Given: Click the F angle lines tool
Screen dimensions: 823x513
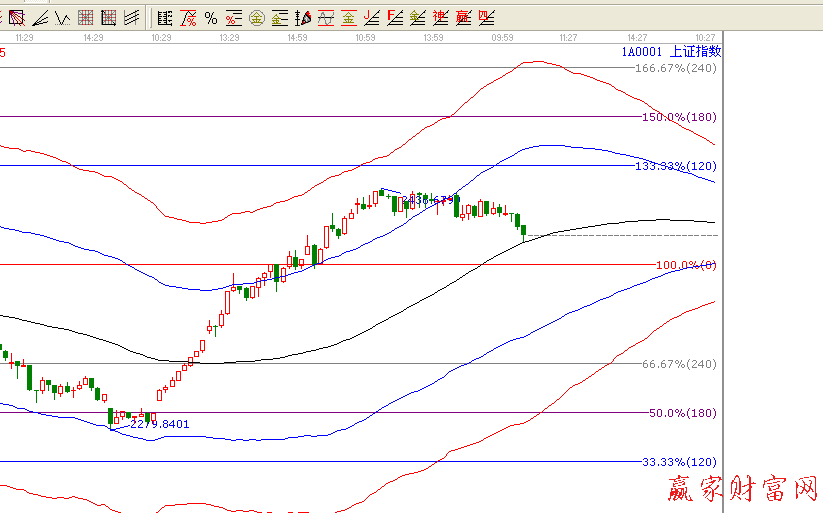Looking at the screenshot, I should [x=394, y=17].
